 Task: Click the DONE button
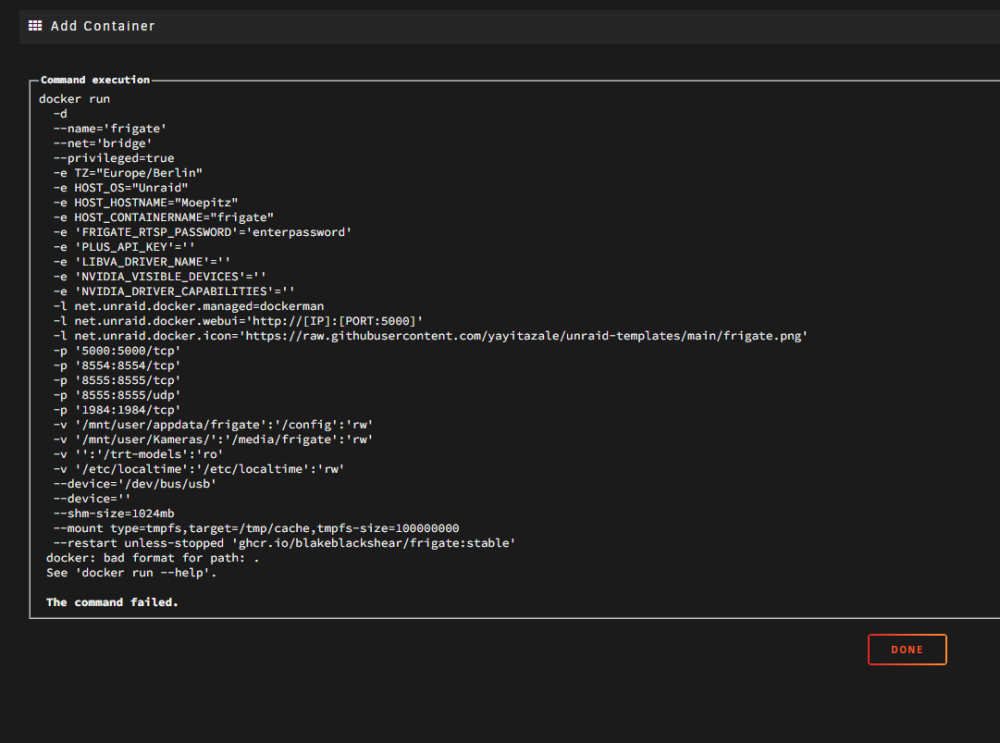point(907,649)
